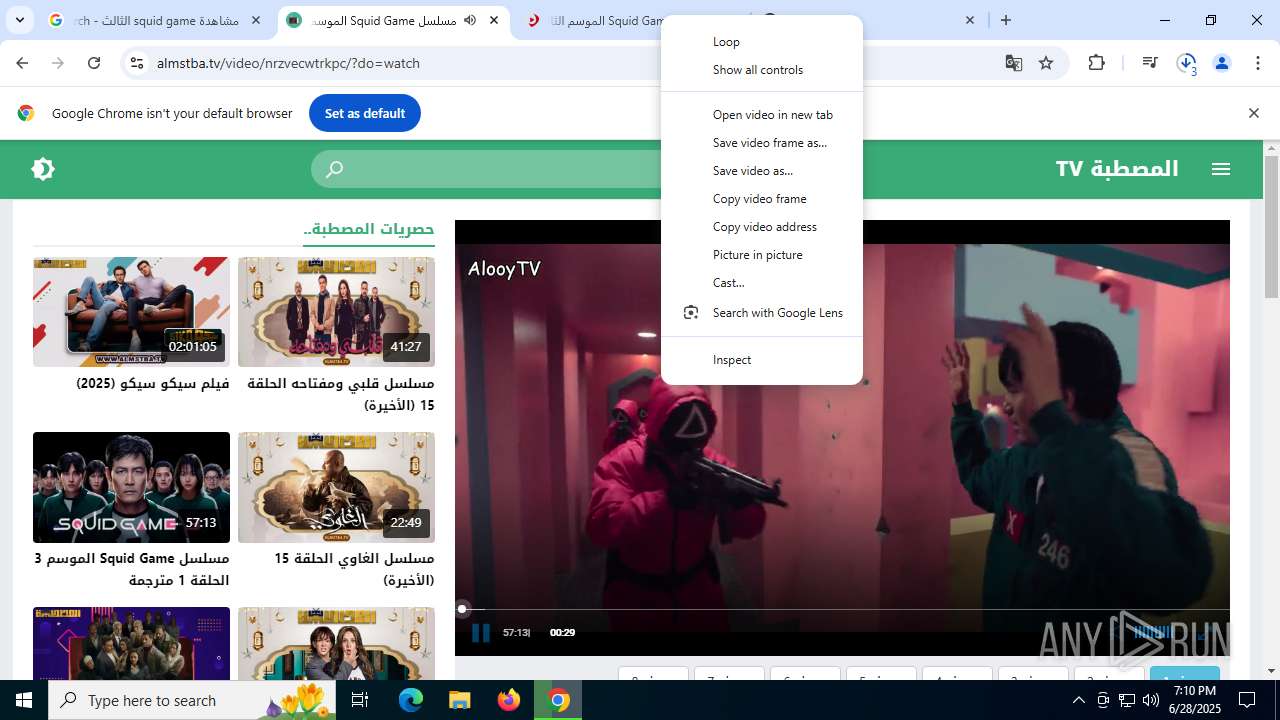Choose Search with Google Lens
Viewport: 1280px width, 720px height.
[x=762, y=313]
